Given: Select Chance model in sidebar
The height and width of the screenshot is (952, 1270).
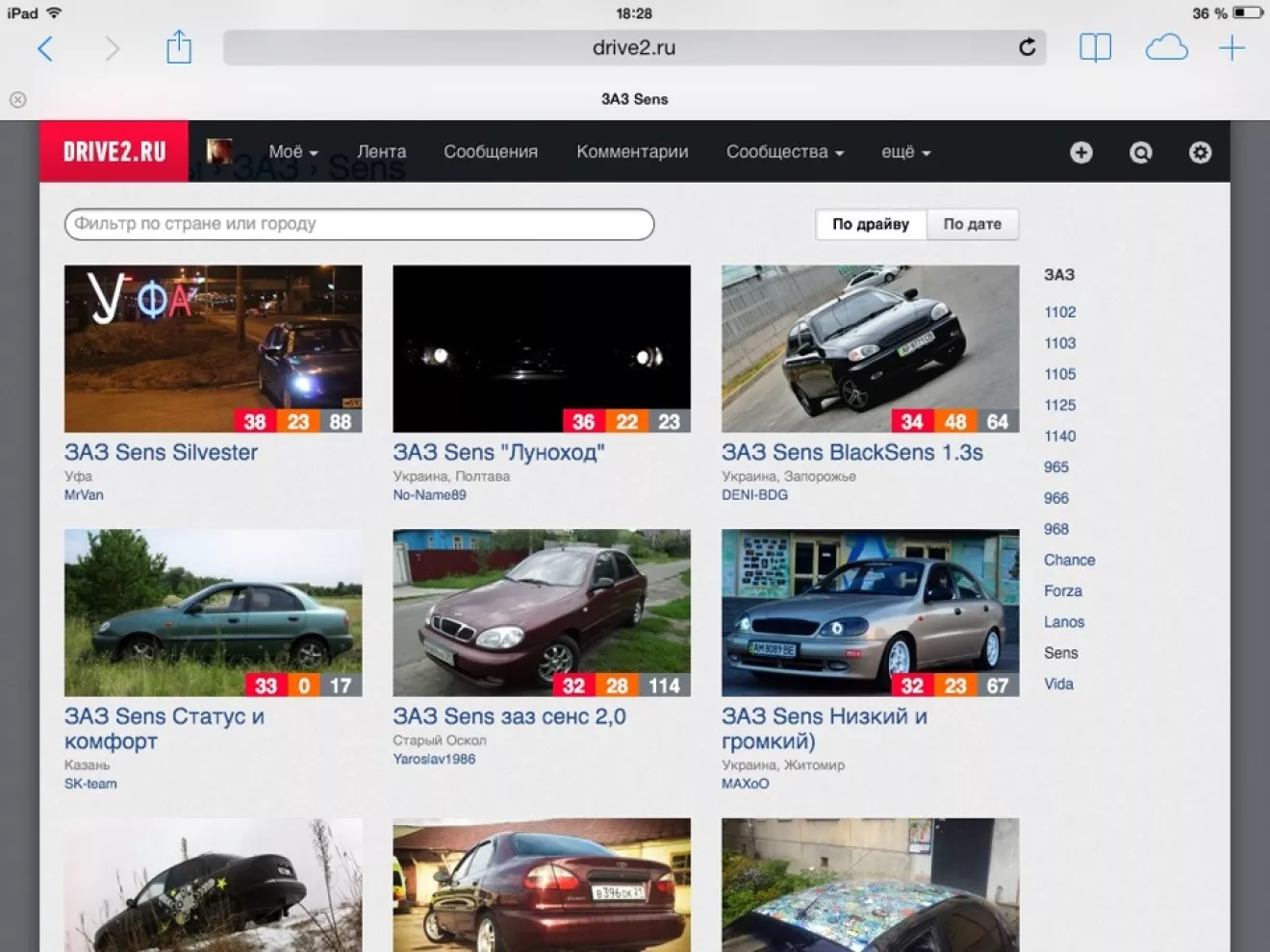Looking at the screenshot, I should click(1069, 560).
